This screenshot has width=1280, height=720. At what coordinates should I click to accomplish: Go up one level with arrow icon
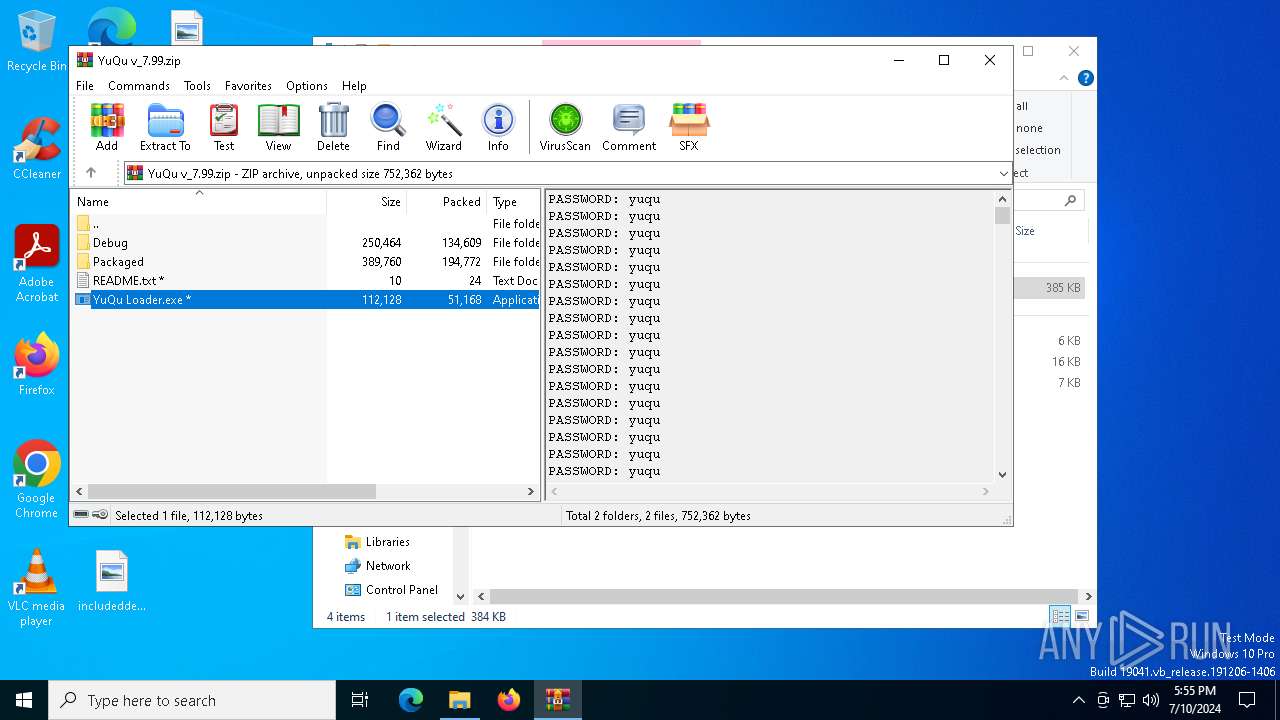[x=91, y=173]
